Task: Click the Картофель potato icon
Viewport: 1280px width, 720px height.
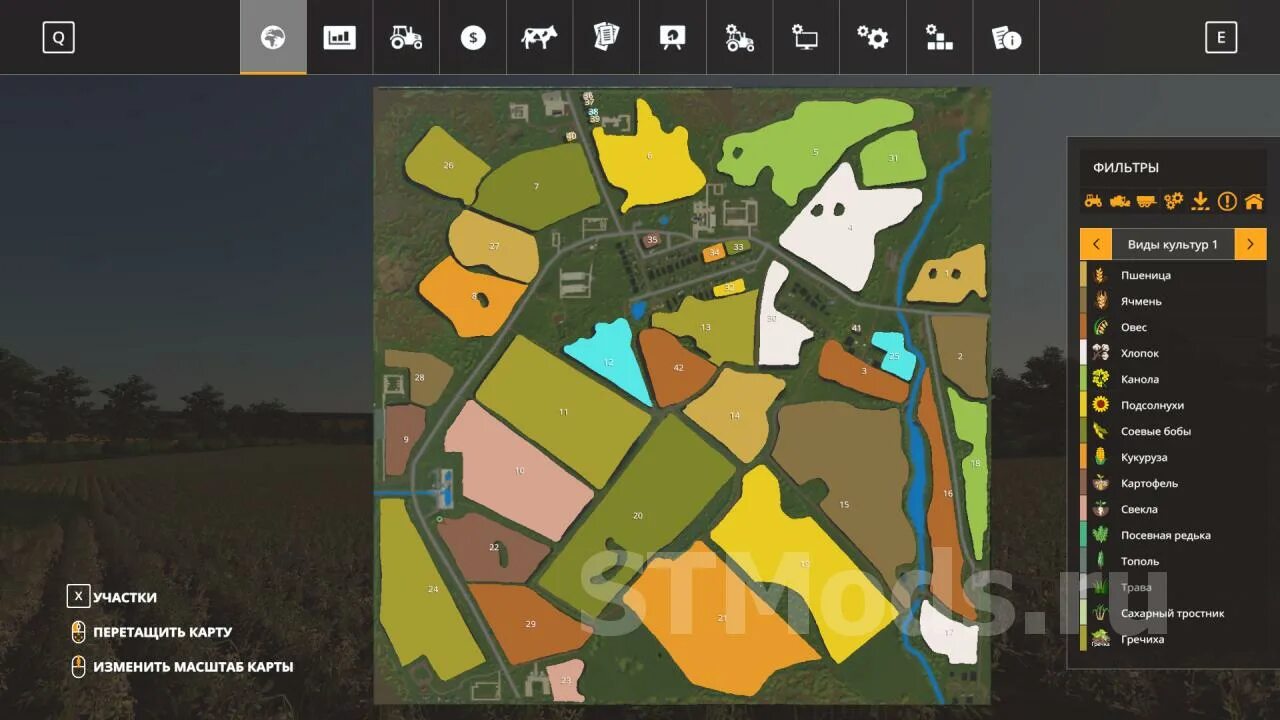Action: 1100,483
